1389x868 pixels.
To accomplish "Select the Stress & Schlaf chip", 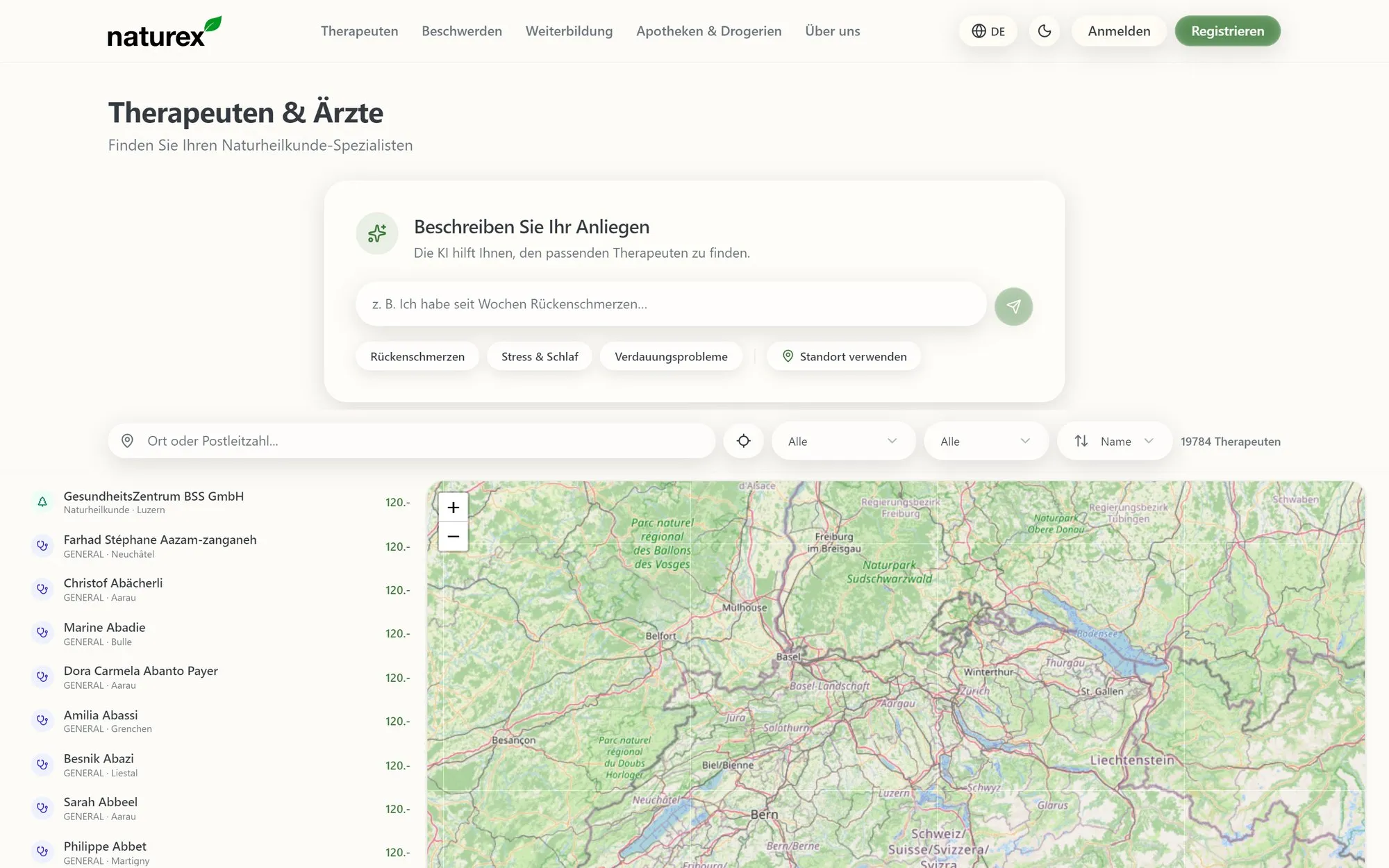I will (540, 356).
